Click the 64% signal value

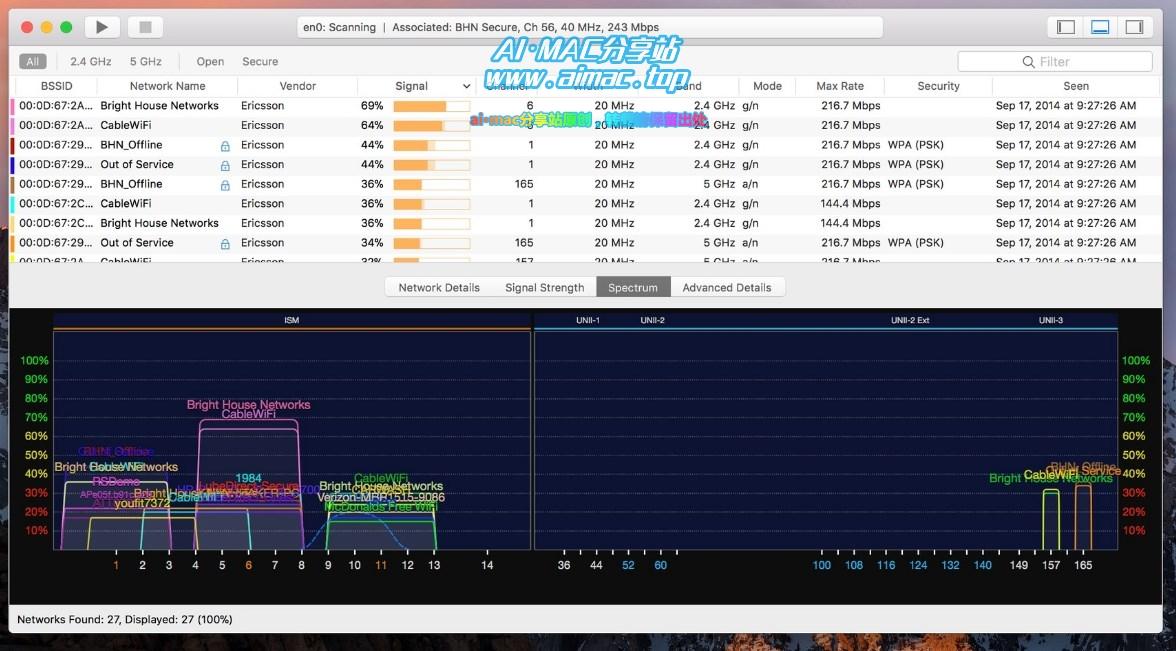coord(372,125)
